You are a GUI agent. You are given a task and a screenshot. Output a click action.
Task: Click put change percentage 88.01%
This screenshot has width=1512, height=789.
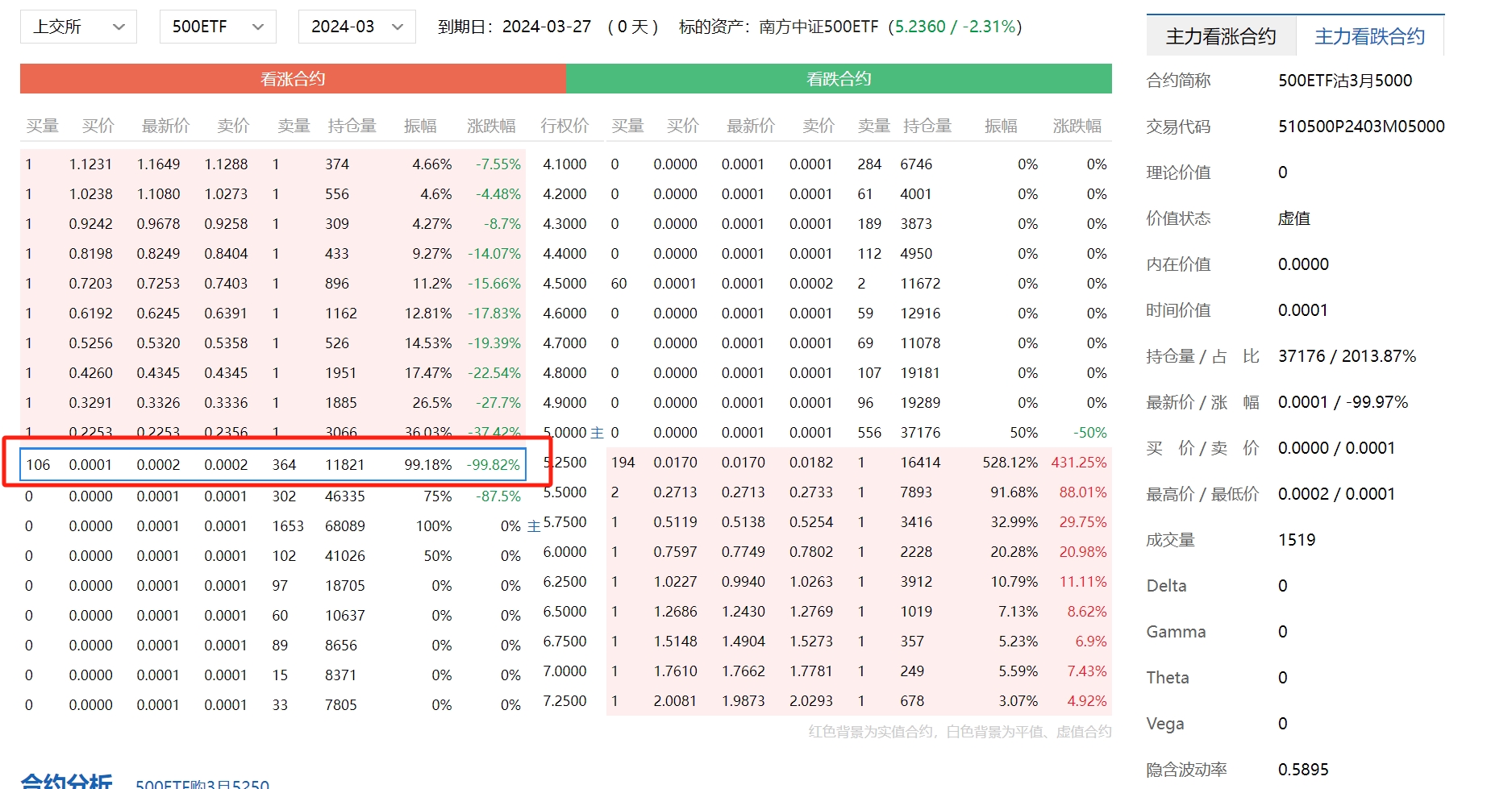click(x=1083, y=492)
